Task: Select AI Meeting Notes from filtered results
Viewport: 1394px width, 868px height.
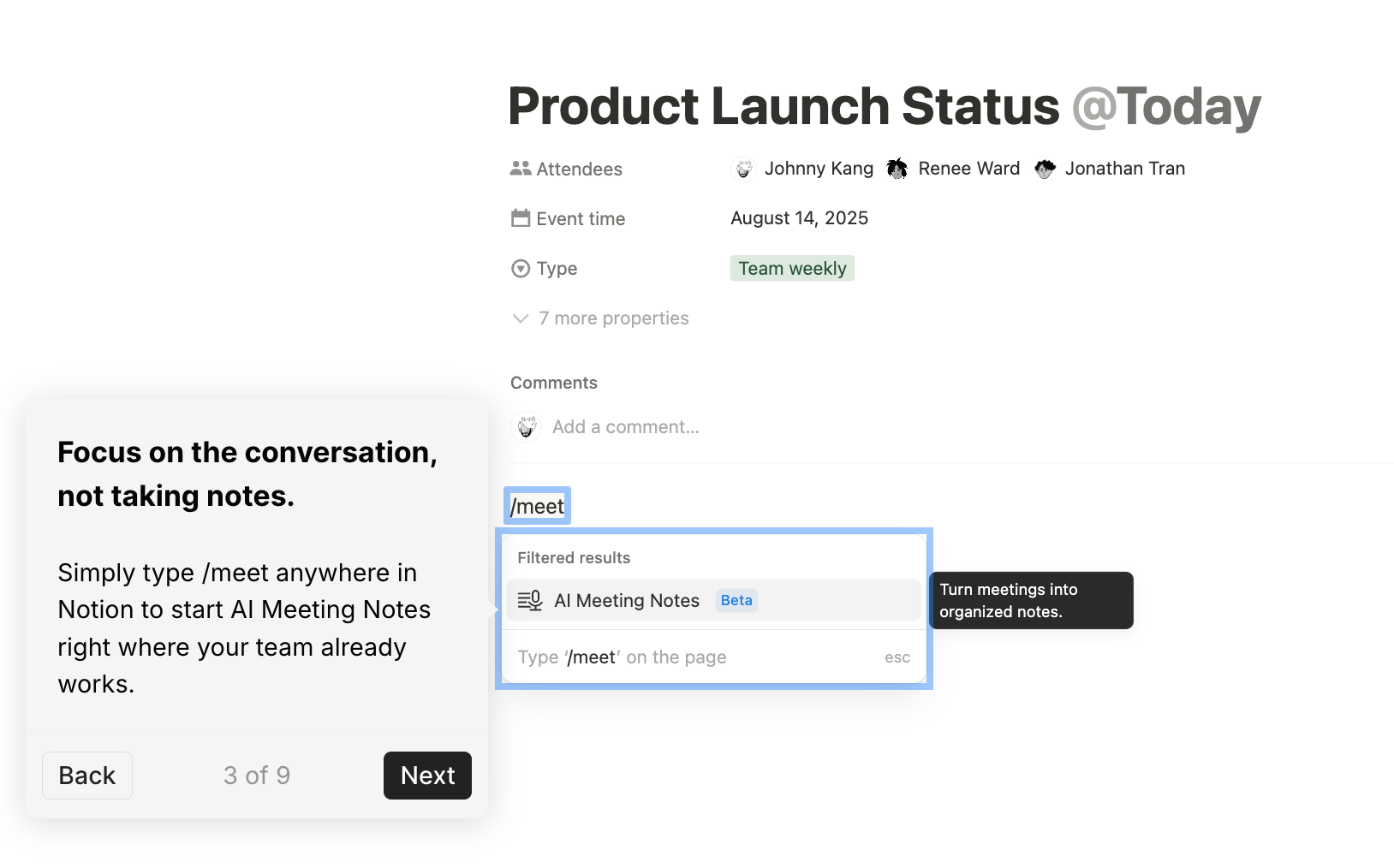Action: click(x=627, y=601)
